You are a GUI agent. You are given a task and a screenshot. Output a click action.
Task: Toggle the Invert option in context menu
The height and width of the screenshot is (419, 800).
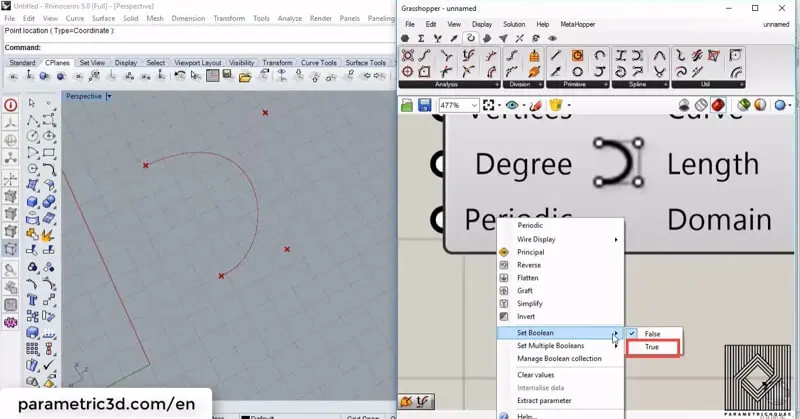click(x=526, y=316)
